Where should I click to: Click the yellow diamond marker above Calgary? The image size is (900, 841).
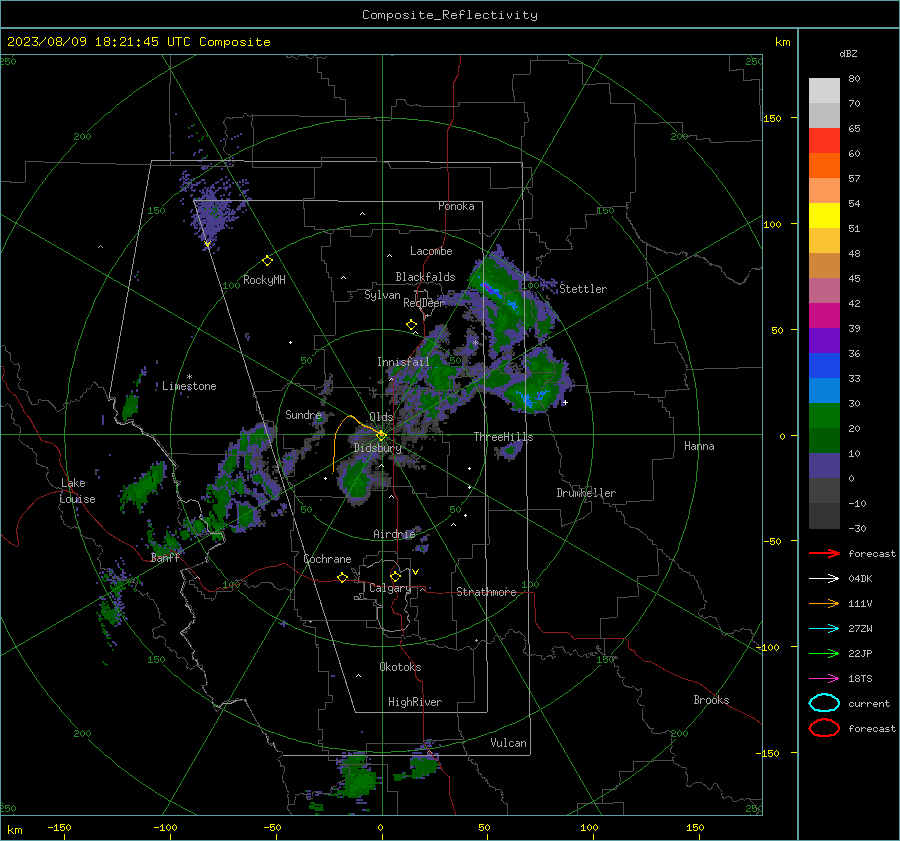pyautogui.click(x=395, y=576)
